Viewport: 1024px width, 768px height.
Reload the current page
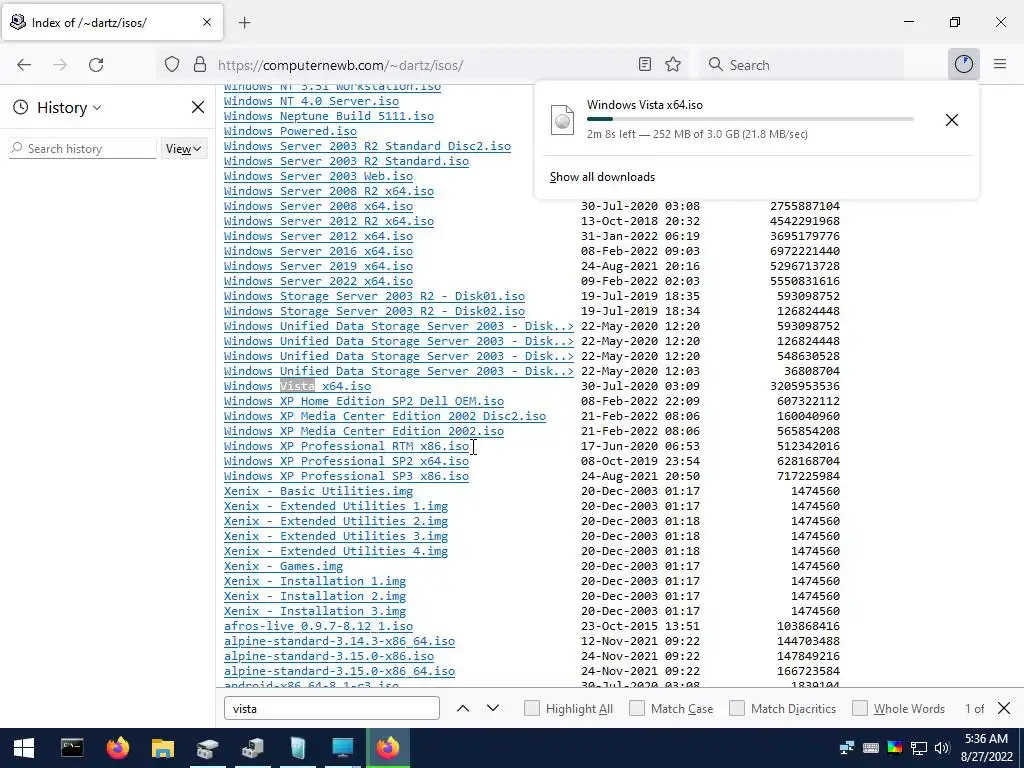[x=96, y=65]
